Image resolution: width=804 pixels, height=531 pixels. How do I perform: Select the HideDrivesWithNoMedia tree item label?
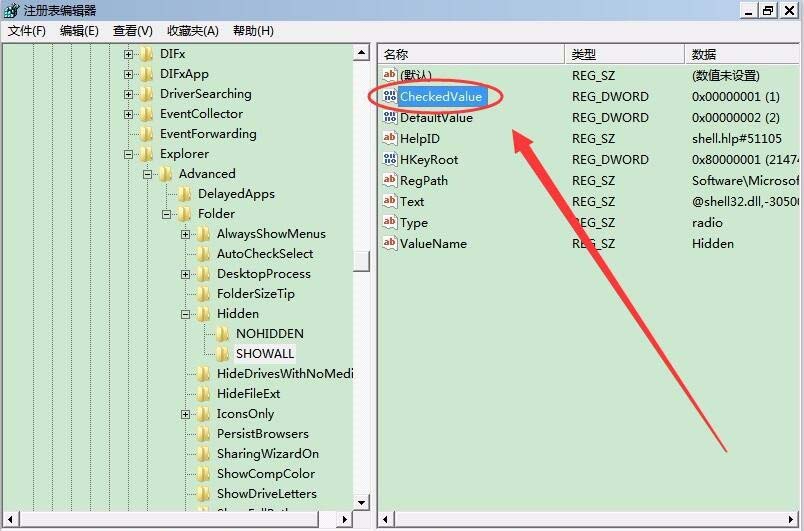click(285, 374)
